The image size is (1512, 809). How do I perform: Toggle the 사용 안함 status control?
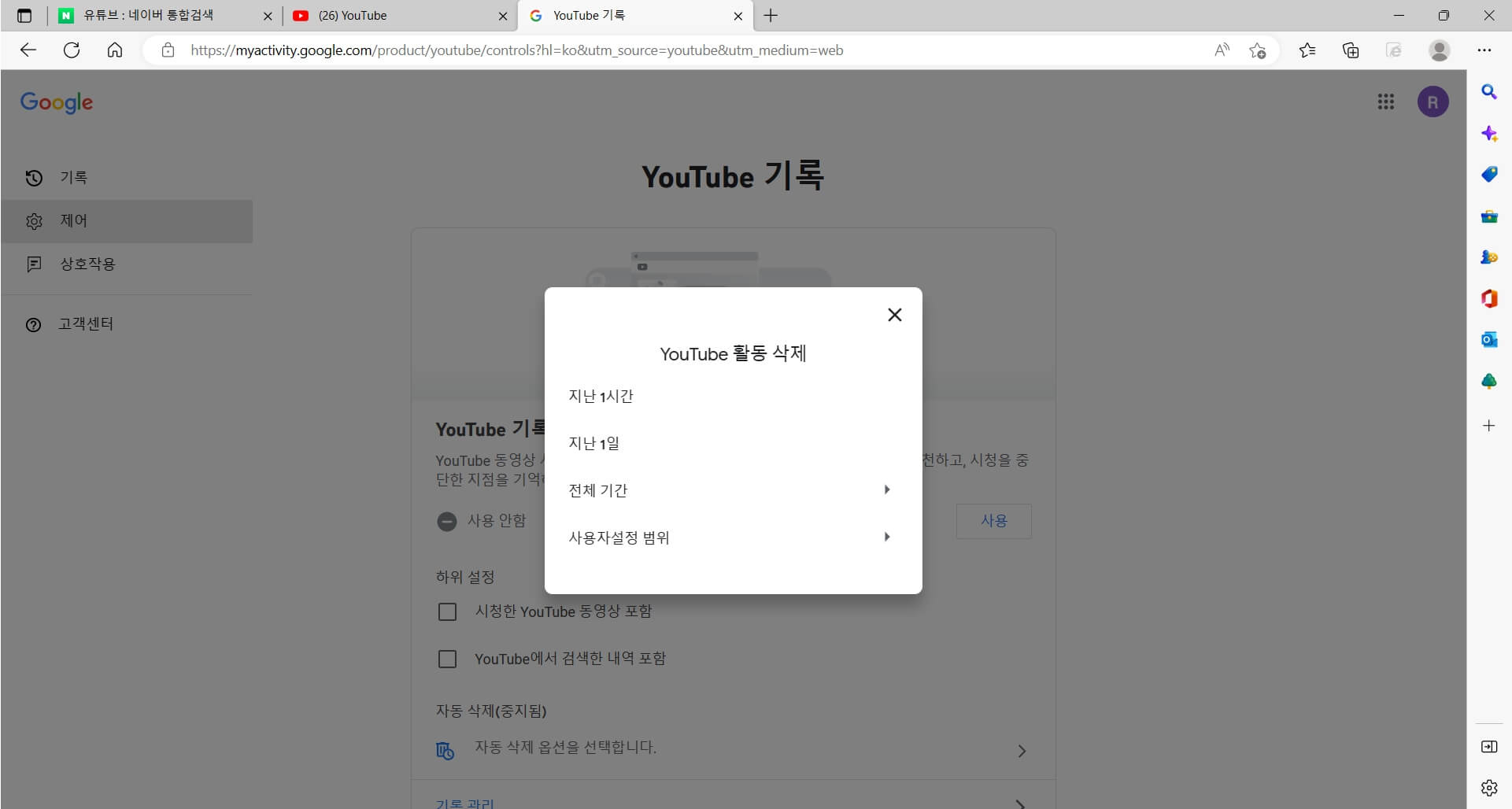tap(447, 521)
